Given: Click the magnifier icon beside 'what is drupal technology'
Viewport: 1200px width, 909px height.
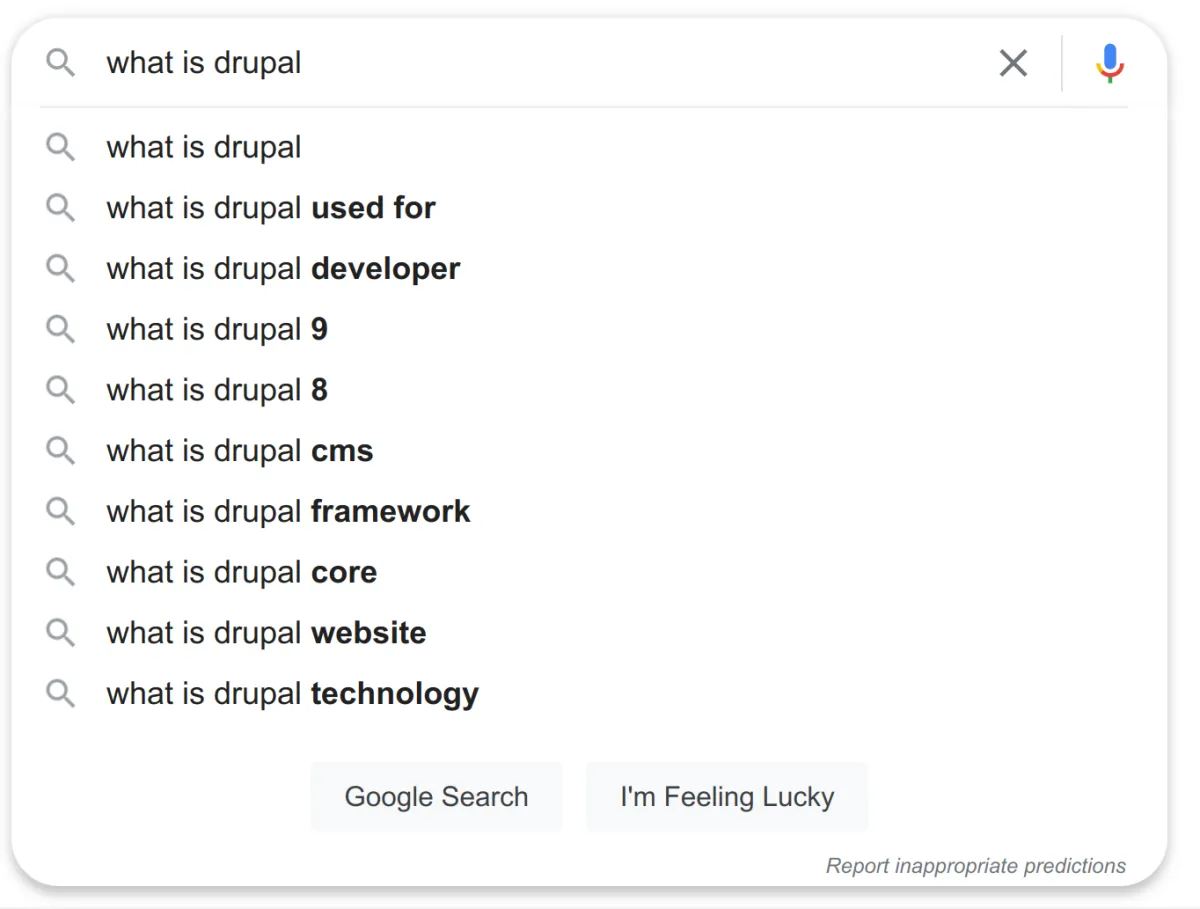Looking at the screenshot, I should coord(61,694).
